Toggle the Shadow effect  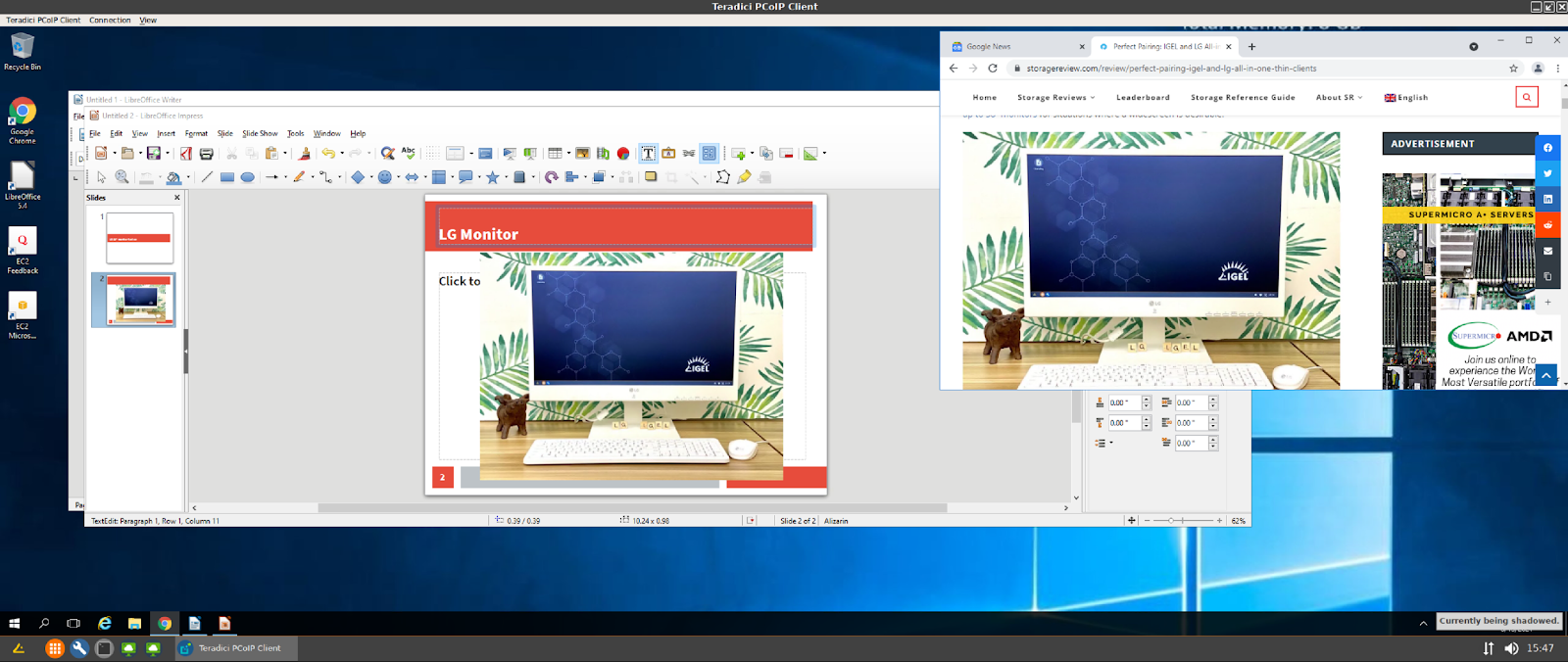click(651, 177)
